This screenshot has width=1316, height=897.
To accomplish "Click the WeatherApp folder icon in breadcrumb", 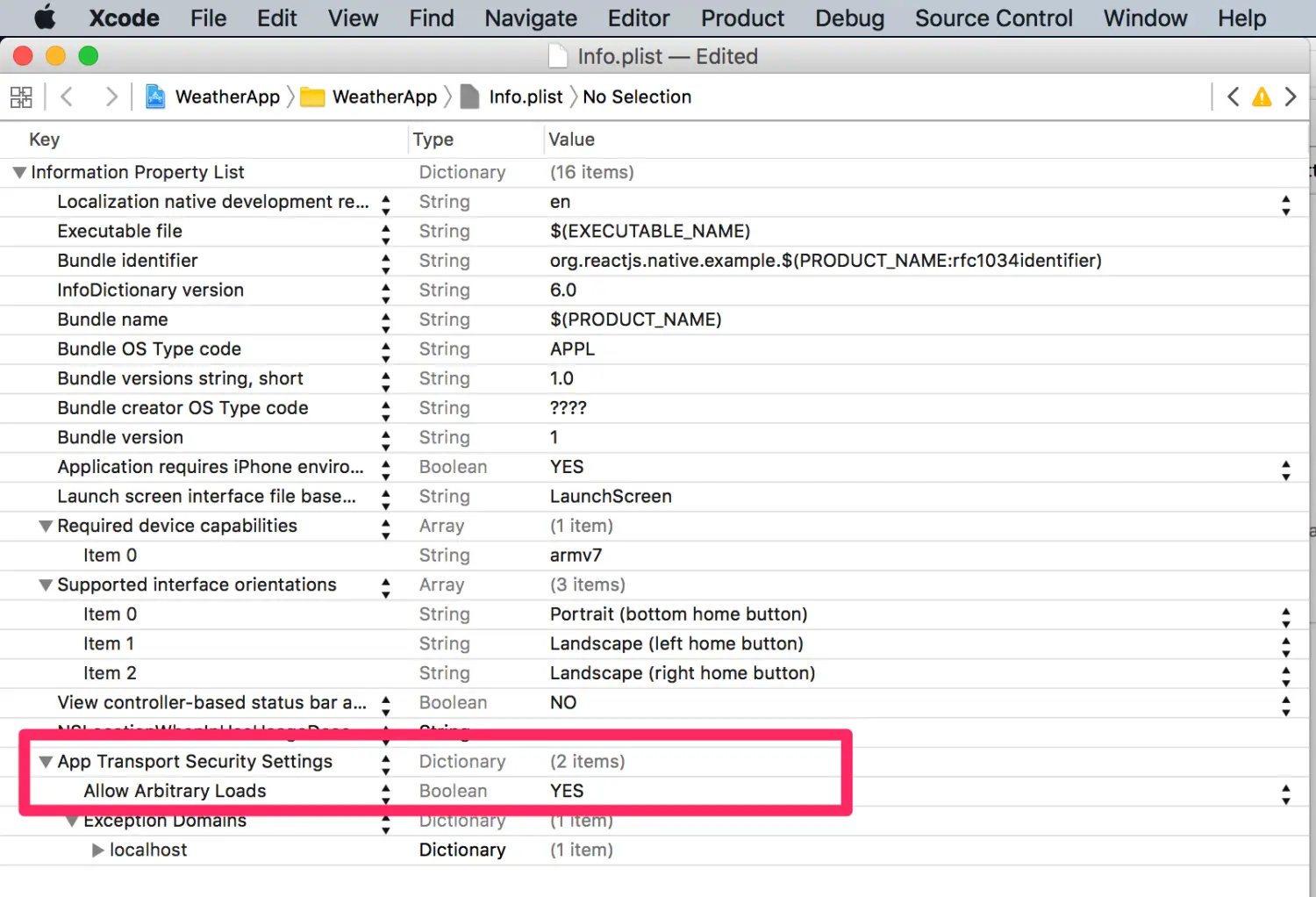I will pyautogui.click(x=312, y=97).
